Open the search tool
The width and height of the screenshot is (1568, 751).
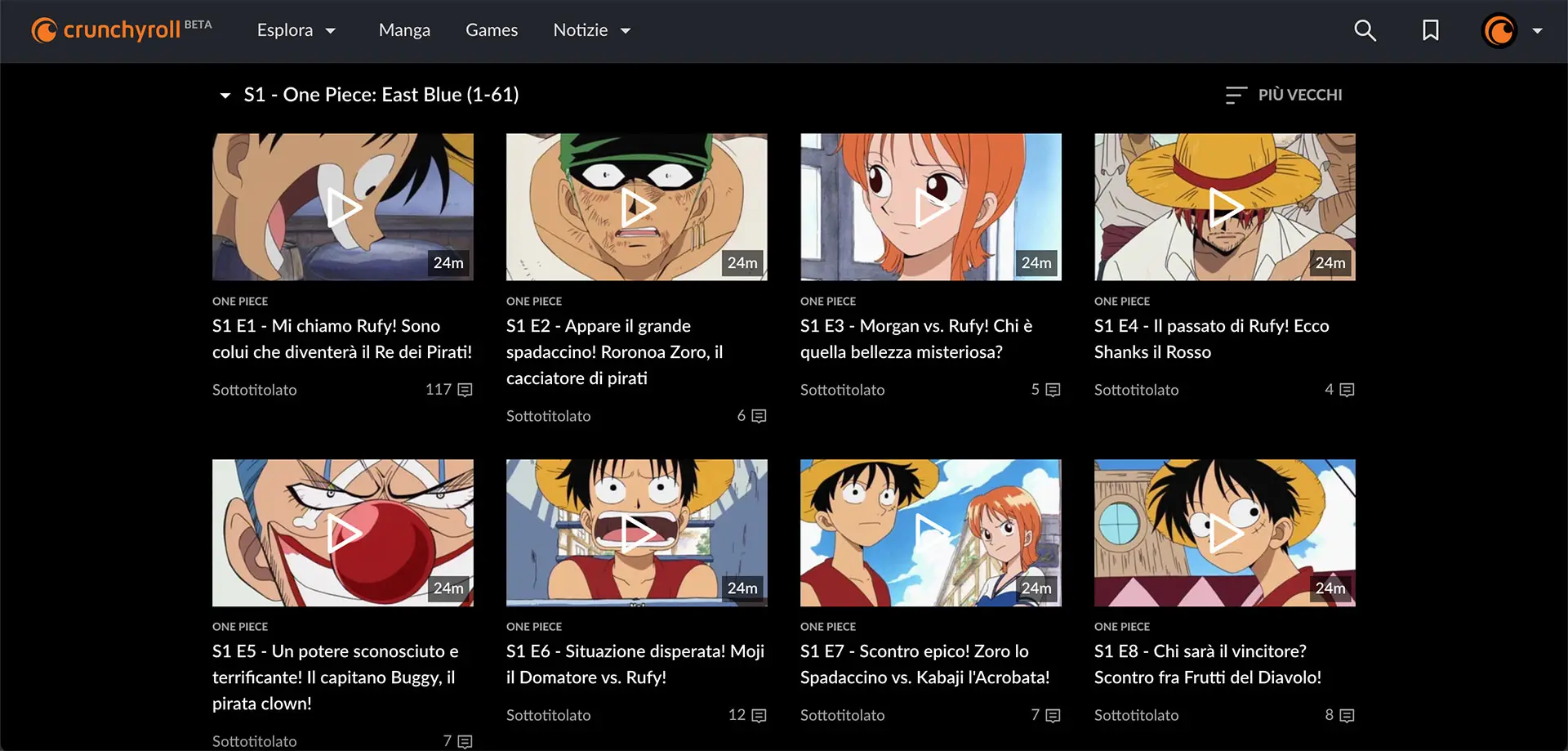[1365, 30]
